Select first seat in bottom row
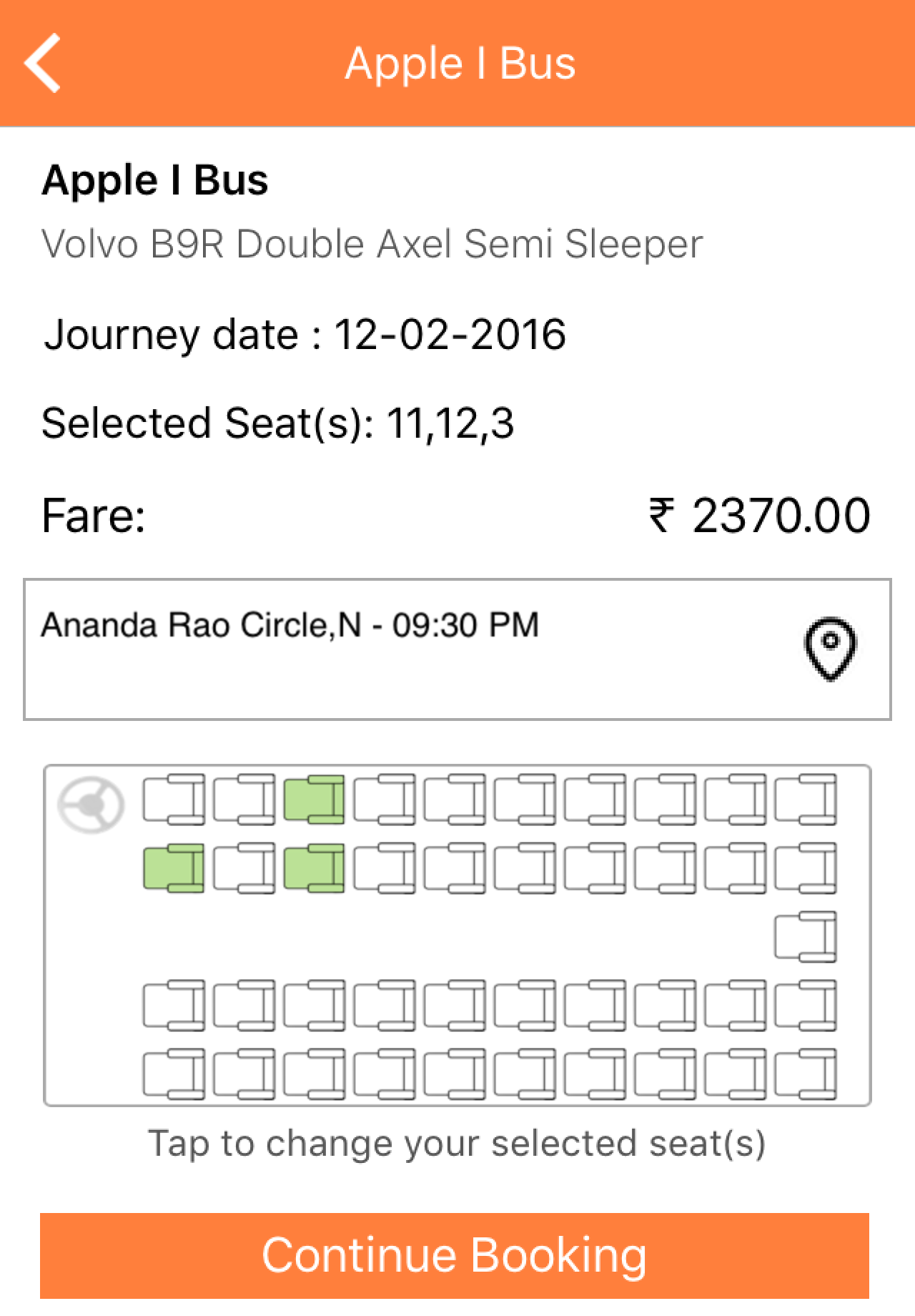915x1316 pixels. [174, 1074]
